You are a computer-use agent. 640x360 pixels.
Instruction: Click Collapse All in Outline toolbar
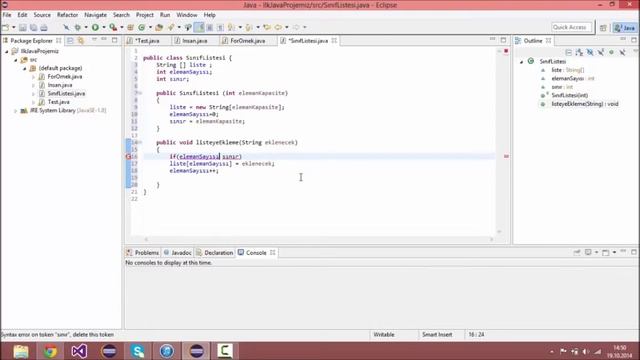click(x=569, y=52)
